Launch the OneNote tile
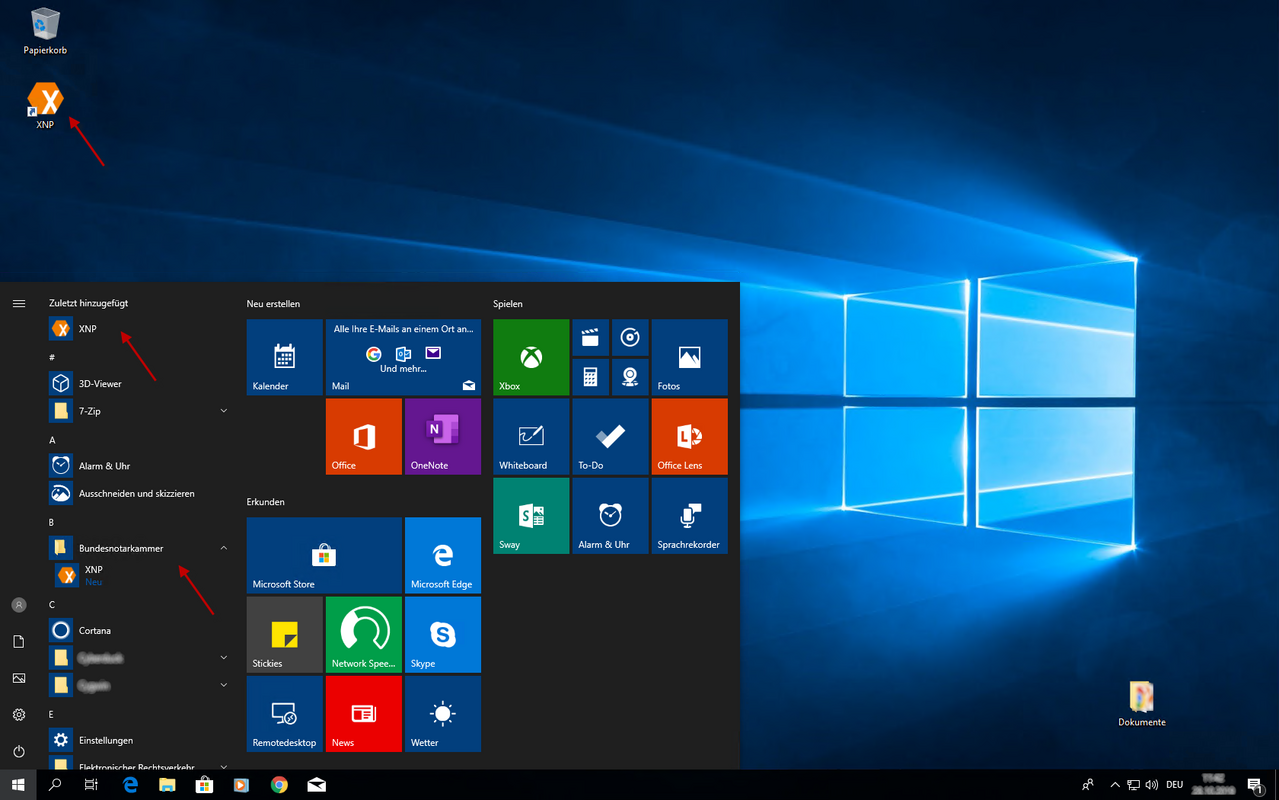 443,436
